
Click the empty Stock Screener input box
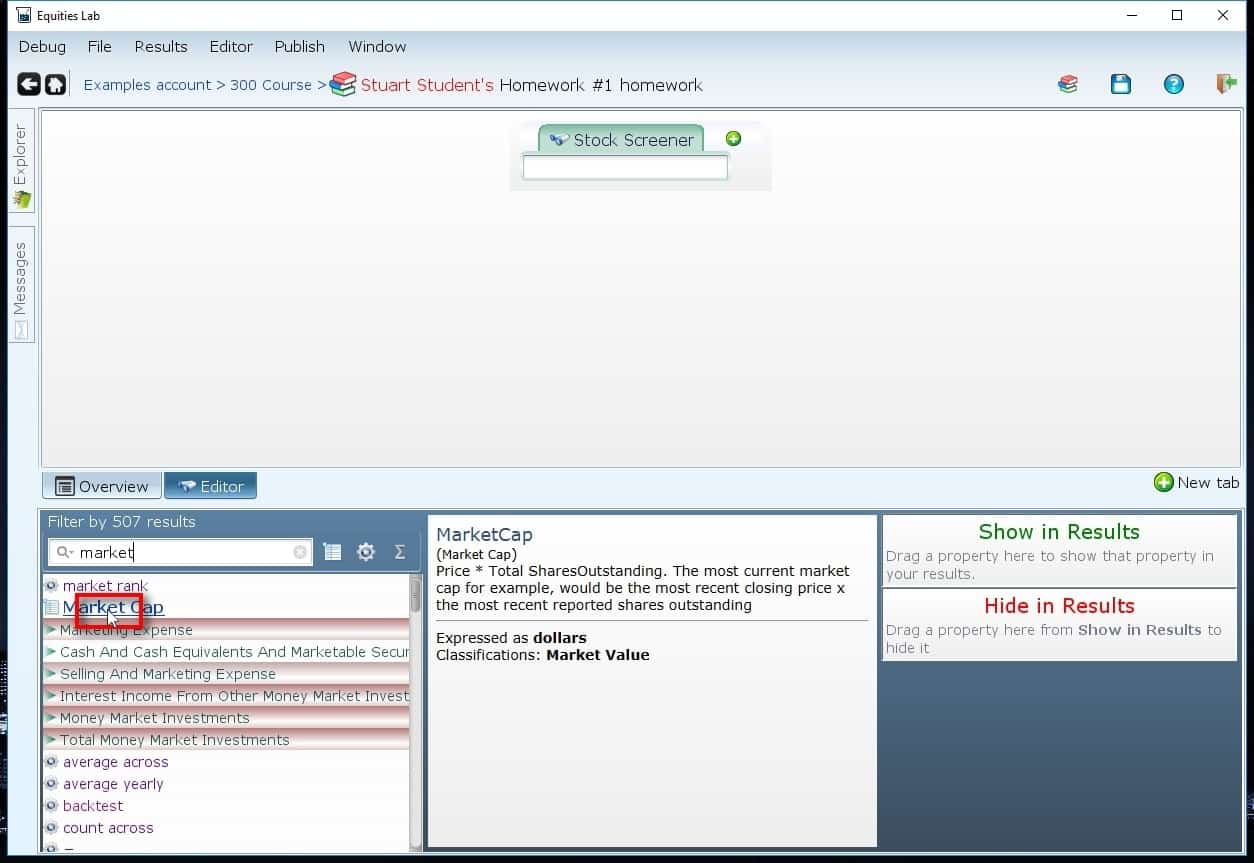click(x=625, y=167)
